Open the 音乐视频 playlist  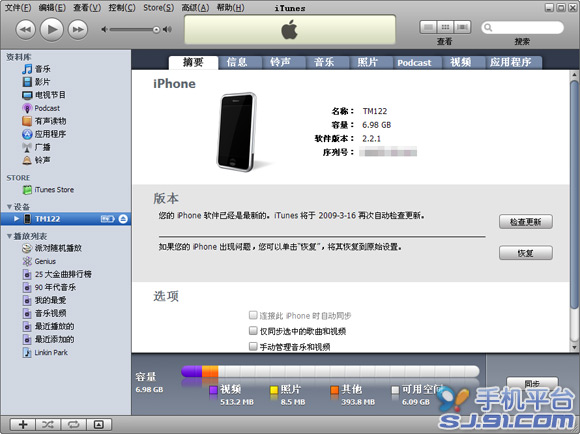tap(44, 313)
